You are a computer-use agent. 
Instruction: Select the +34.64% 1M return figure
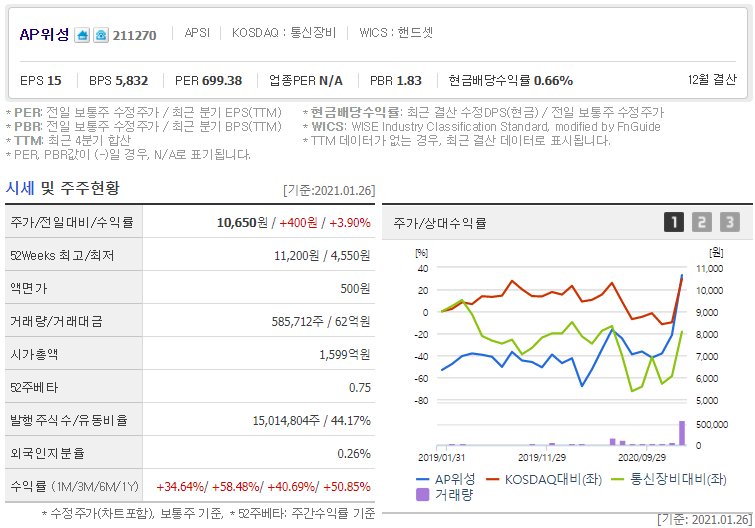click(x=180, y=487)
